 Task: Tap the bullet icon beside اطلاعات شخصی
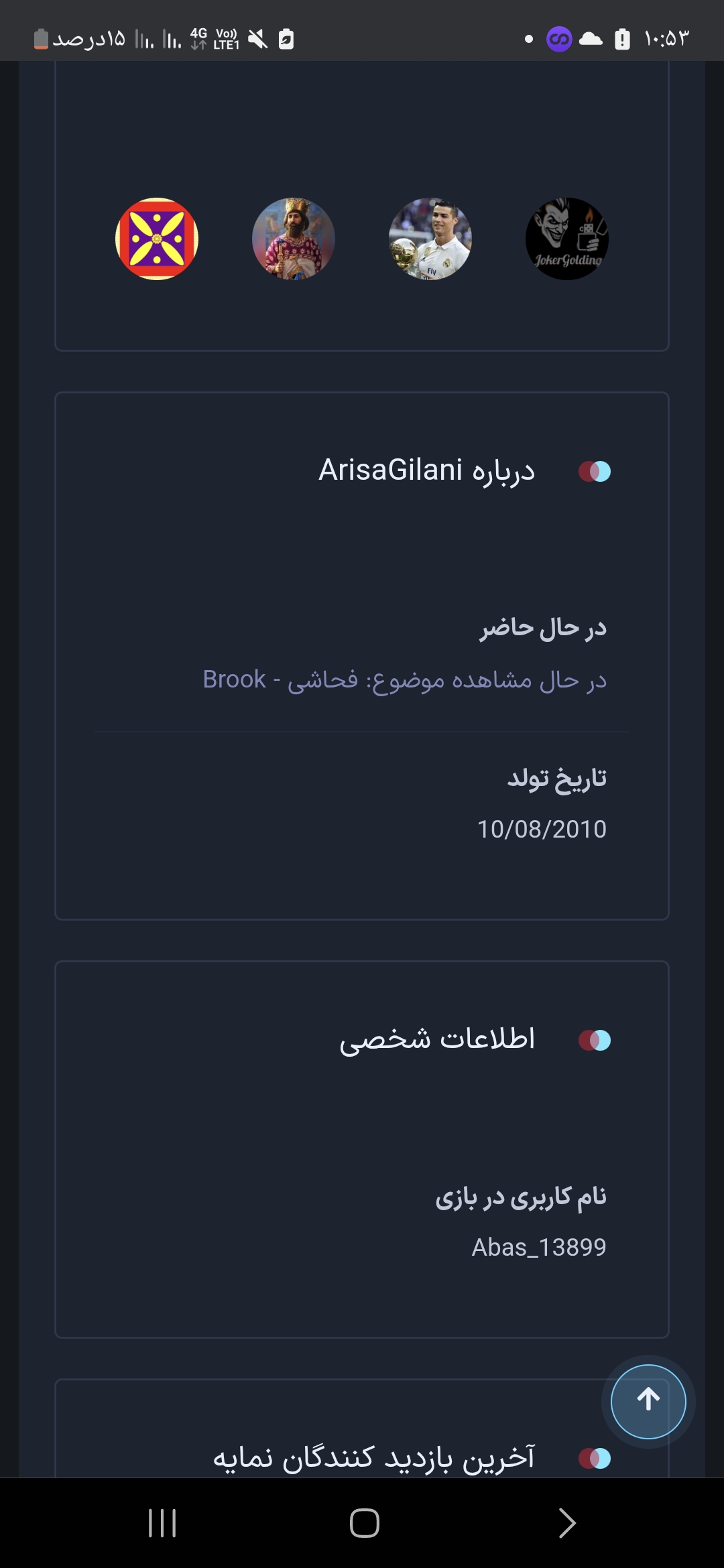click(595, 1041)
